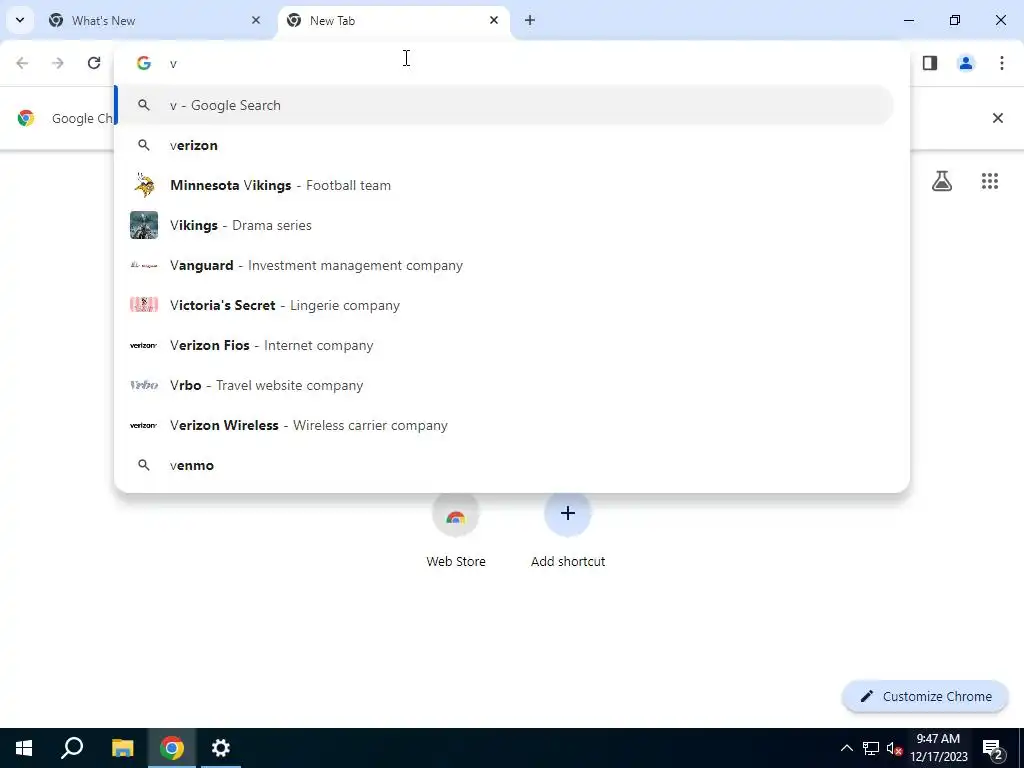The image size is (1024, 768).
Task: Open the tab search dropdown arrow
Action: (x=20, y=20)
